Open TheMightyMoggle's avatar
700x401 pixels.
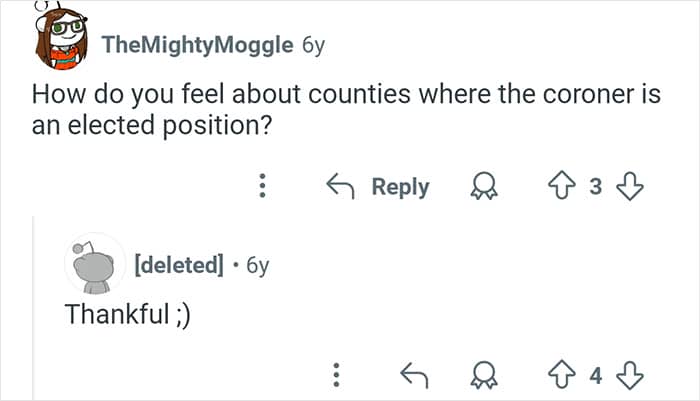pos(59,40)
